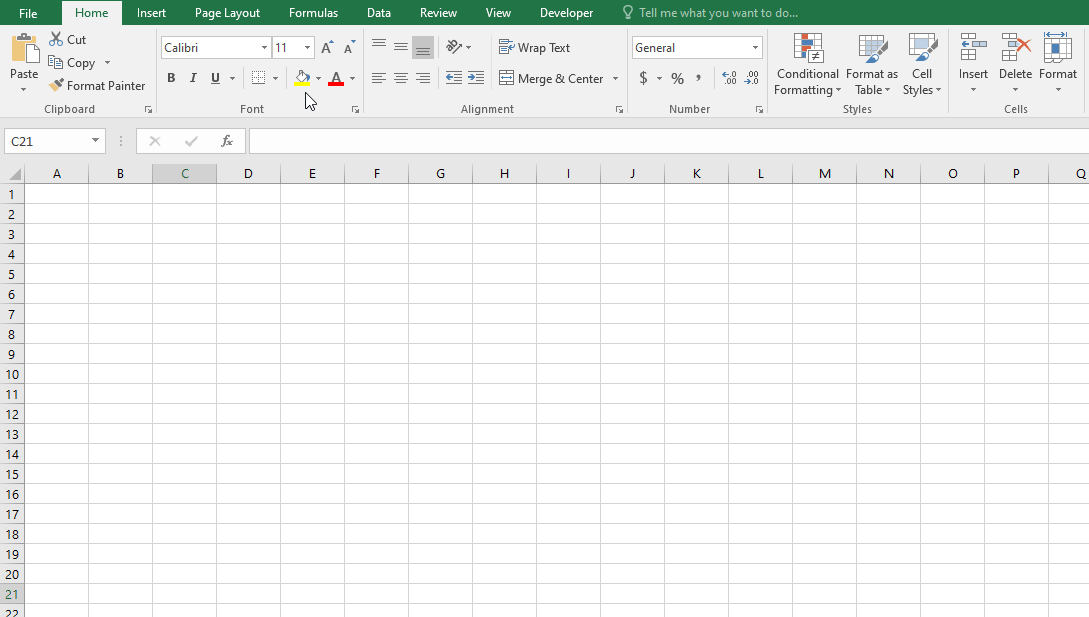Open the Calibri font name dropdown
Image resolution: width=1089 pixels, height=617 pixels.
(264, 48)
